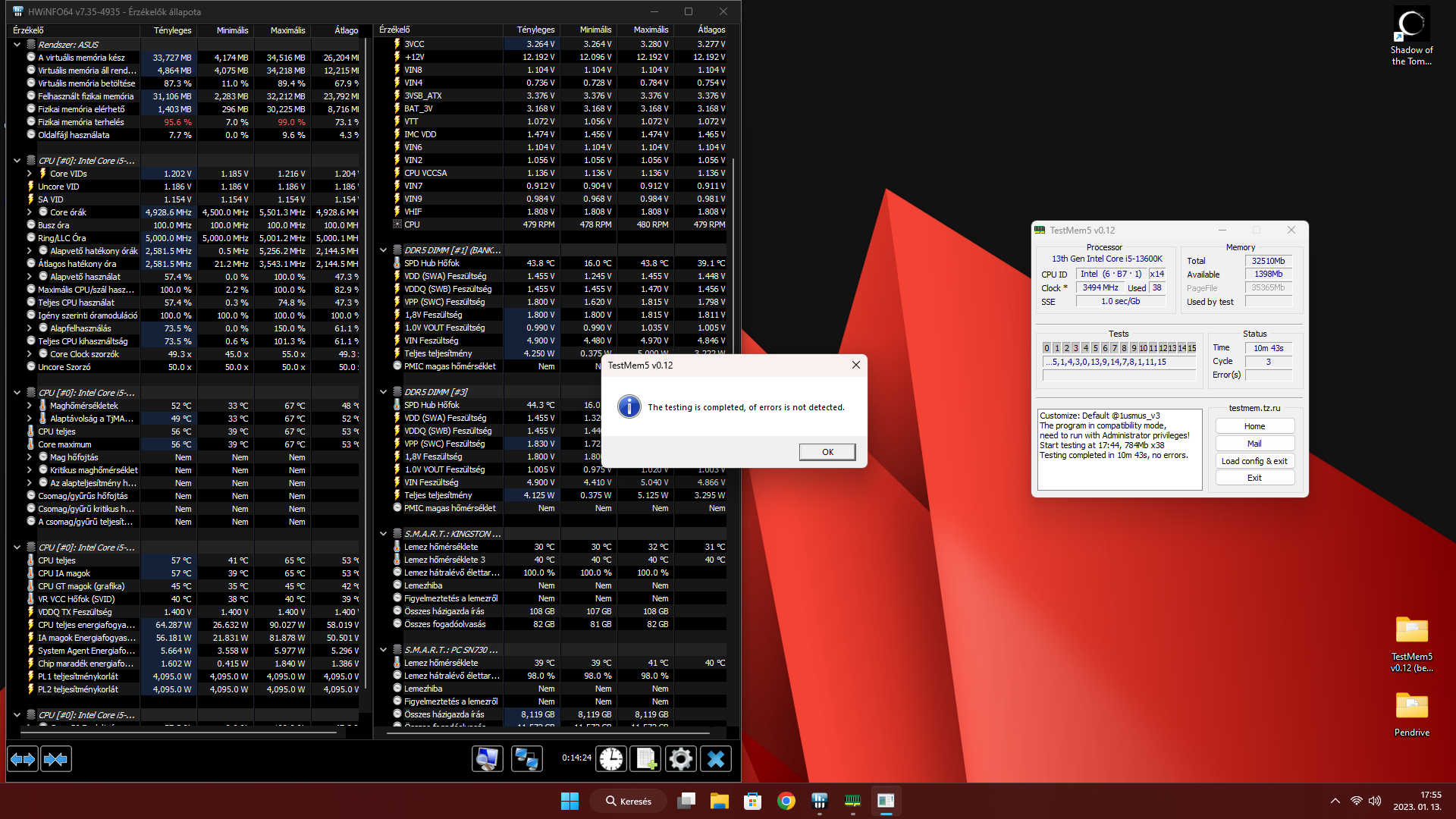Screen dimensions: 1456x819
Task: Show hidden tray icons chevron
Action: click(1335, 801)
